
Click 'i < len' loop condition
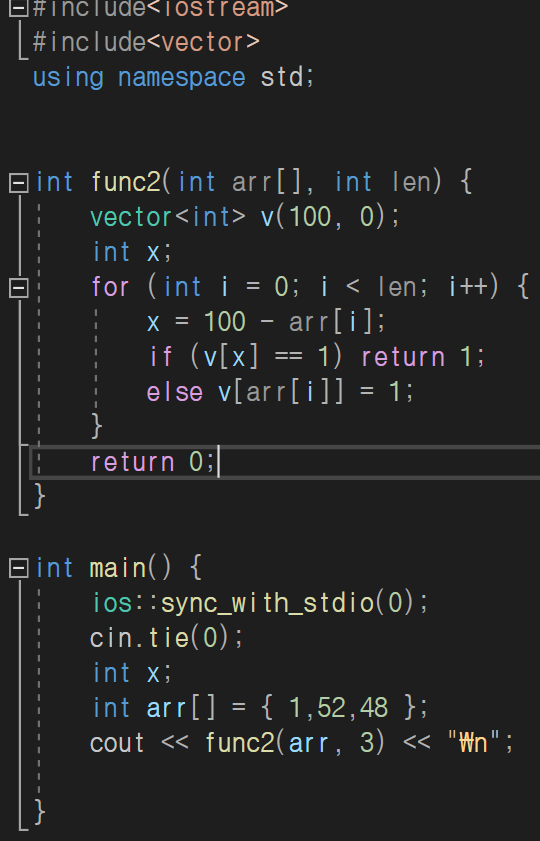click(x=368, y=287)
